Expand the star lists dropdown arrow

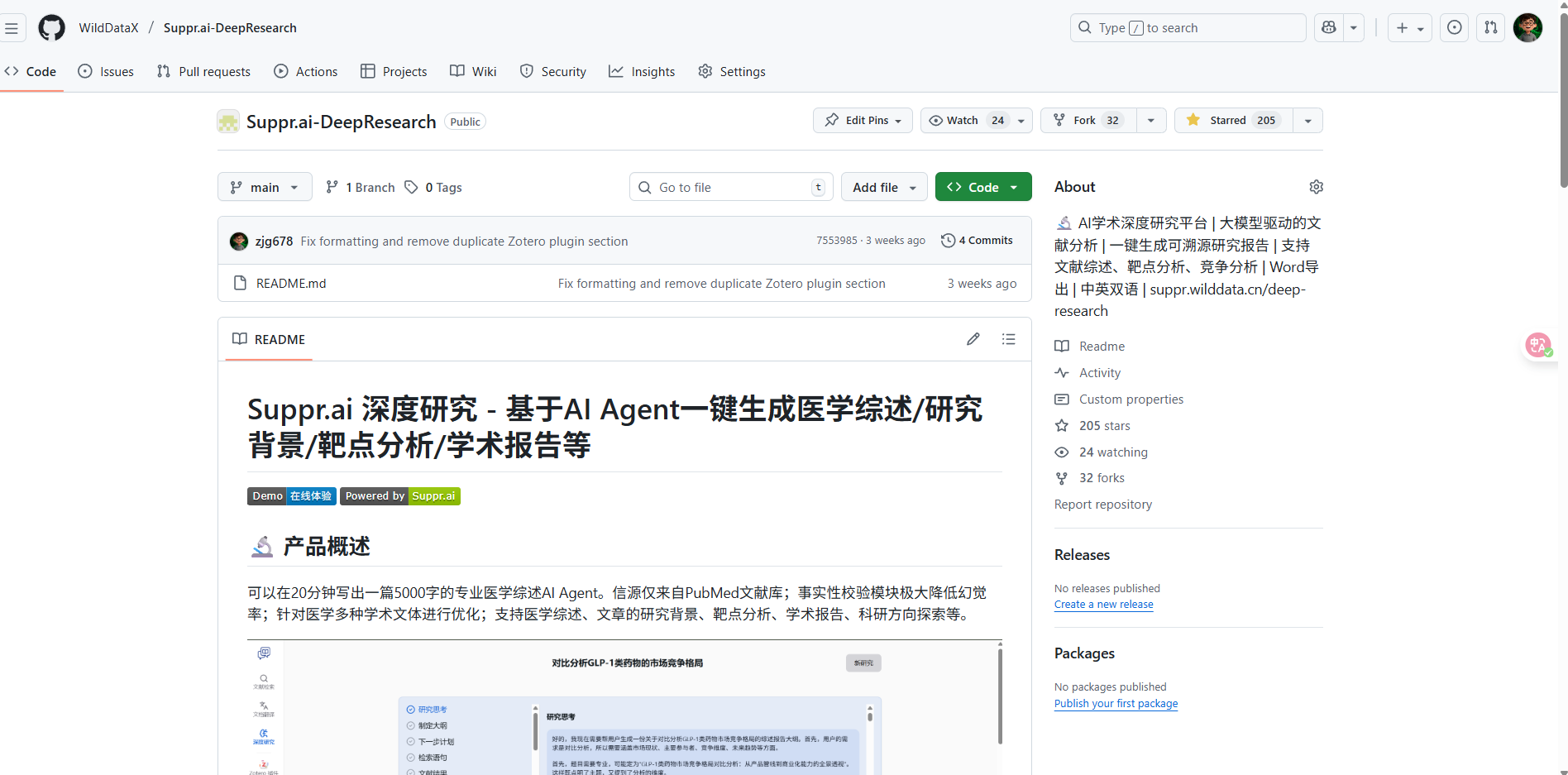coord(1307,121)
